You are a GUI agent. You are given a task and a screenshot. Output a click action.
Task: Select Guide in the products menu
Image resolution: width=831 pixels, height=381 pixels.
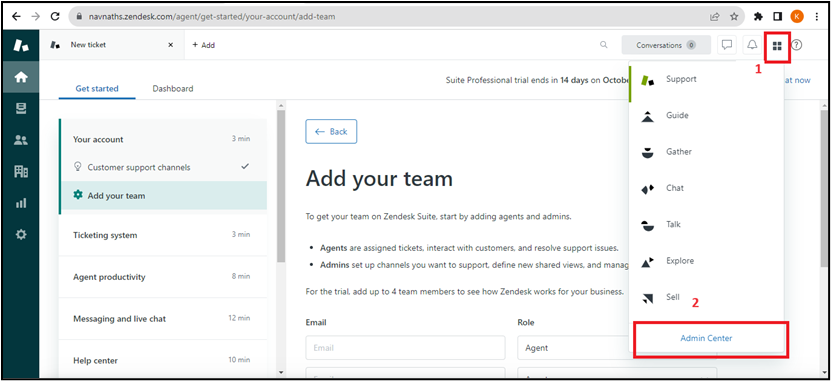coord(705,116)
